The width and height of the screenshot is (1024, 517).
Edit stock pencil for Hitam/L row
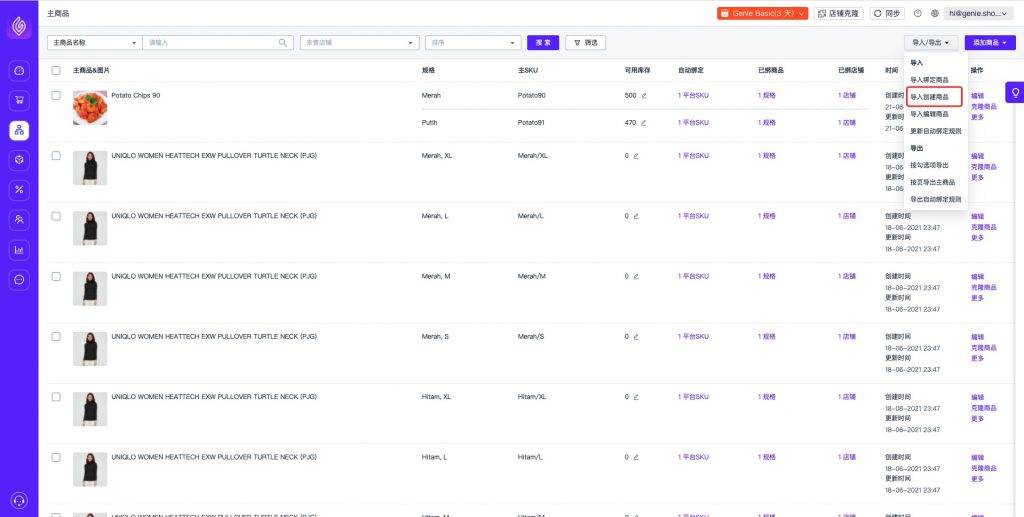[x=636, y=458]
